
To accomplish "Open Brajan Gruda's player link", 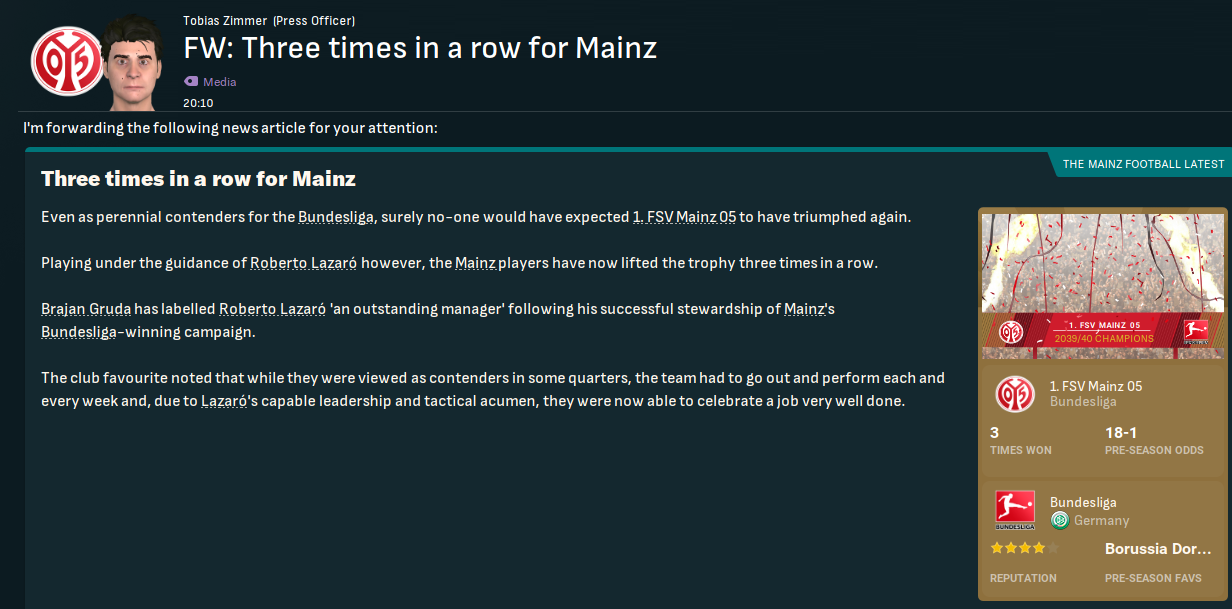I will click(x=85, y=309).
